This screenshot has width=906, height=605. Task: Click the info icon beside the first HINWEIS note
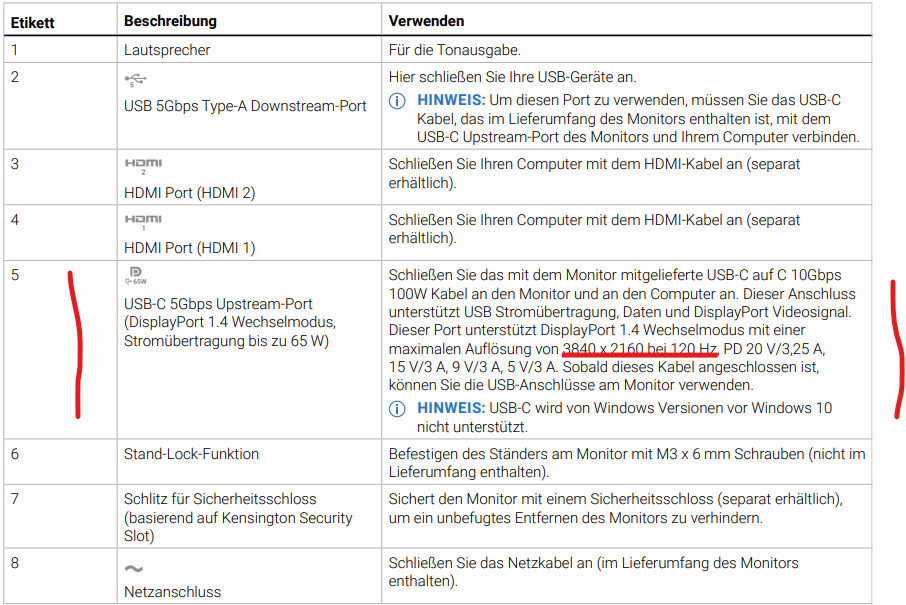(x=397, y=101)
